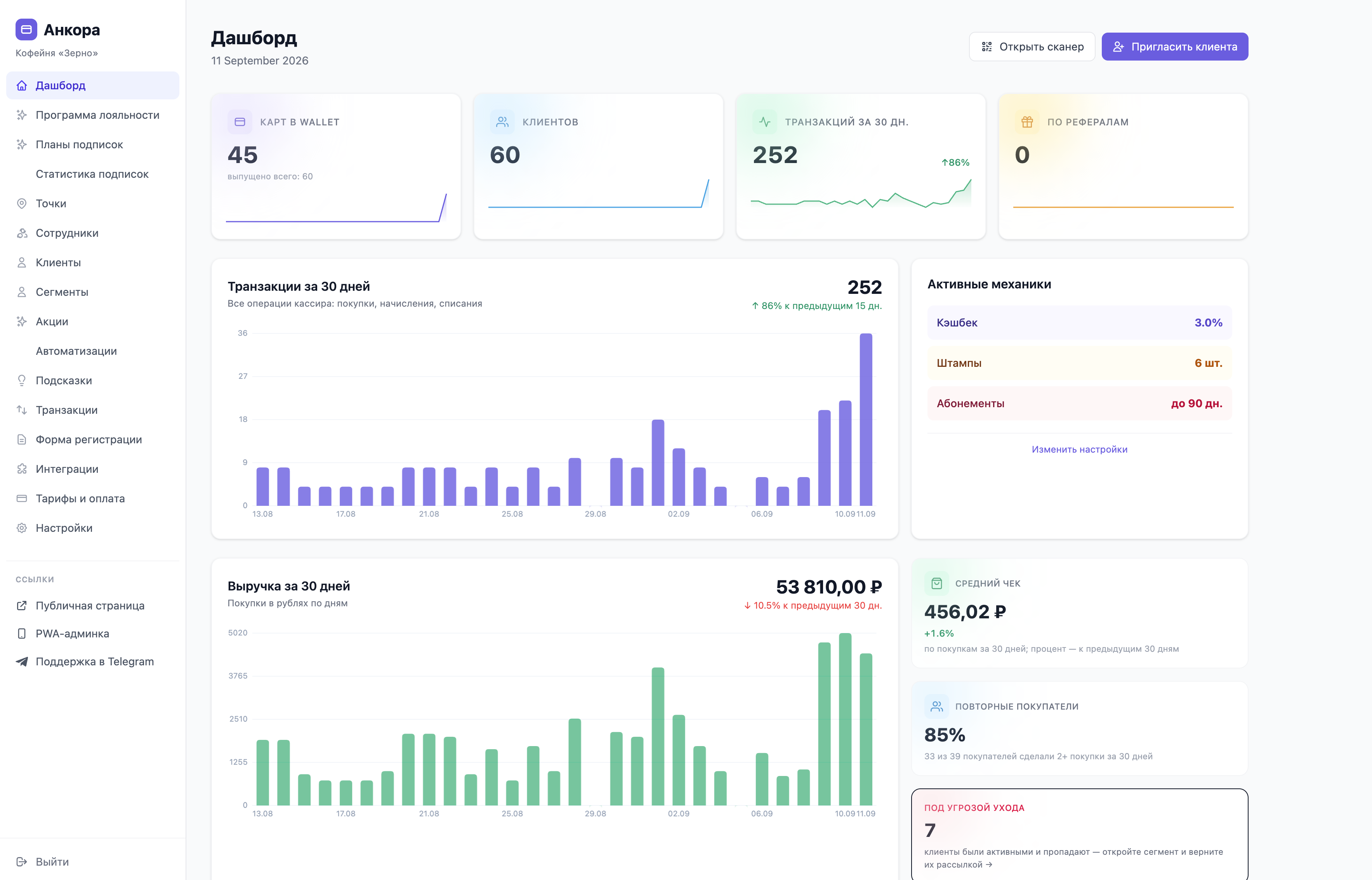Click the Анкора logo icon

(26, 30)
